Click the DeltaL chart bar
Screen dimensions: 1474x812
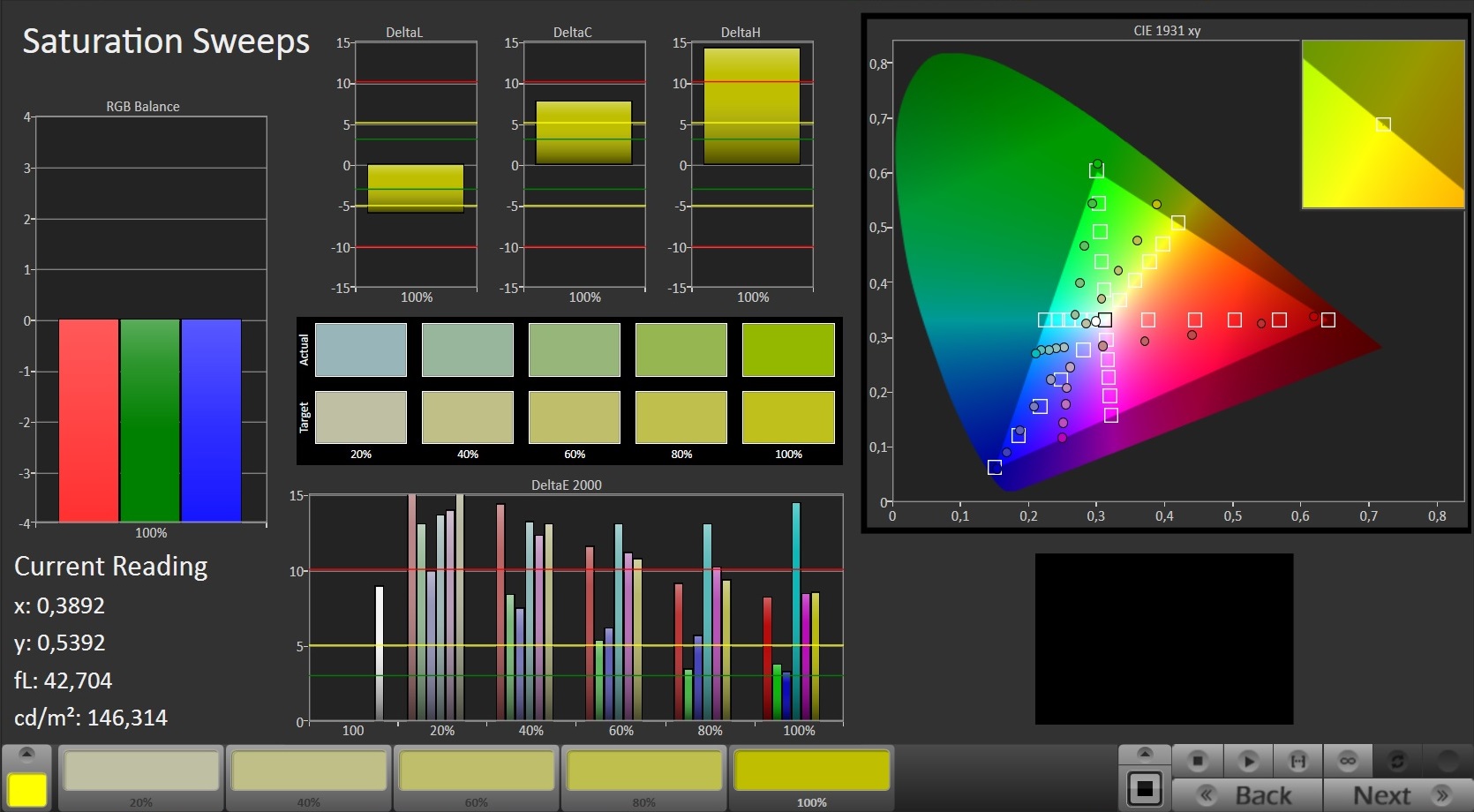(416, 189)
